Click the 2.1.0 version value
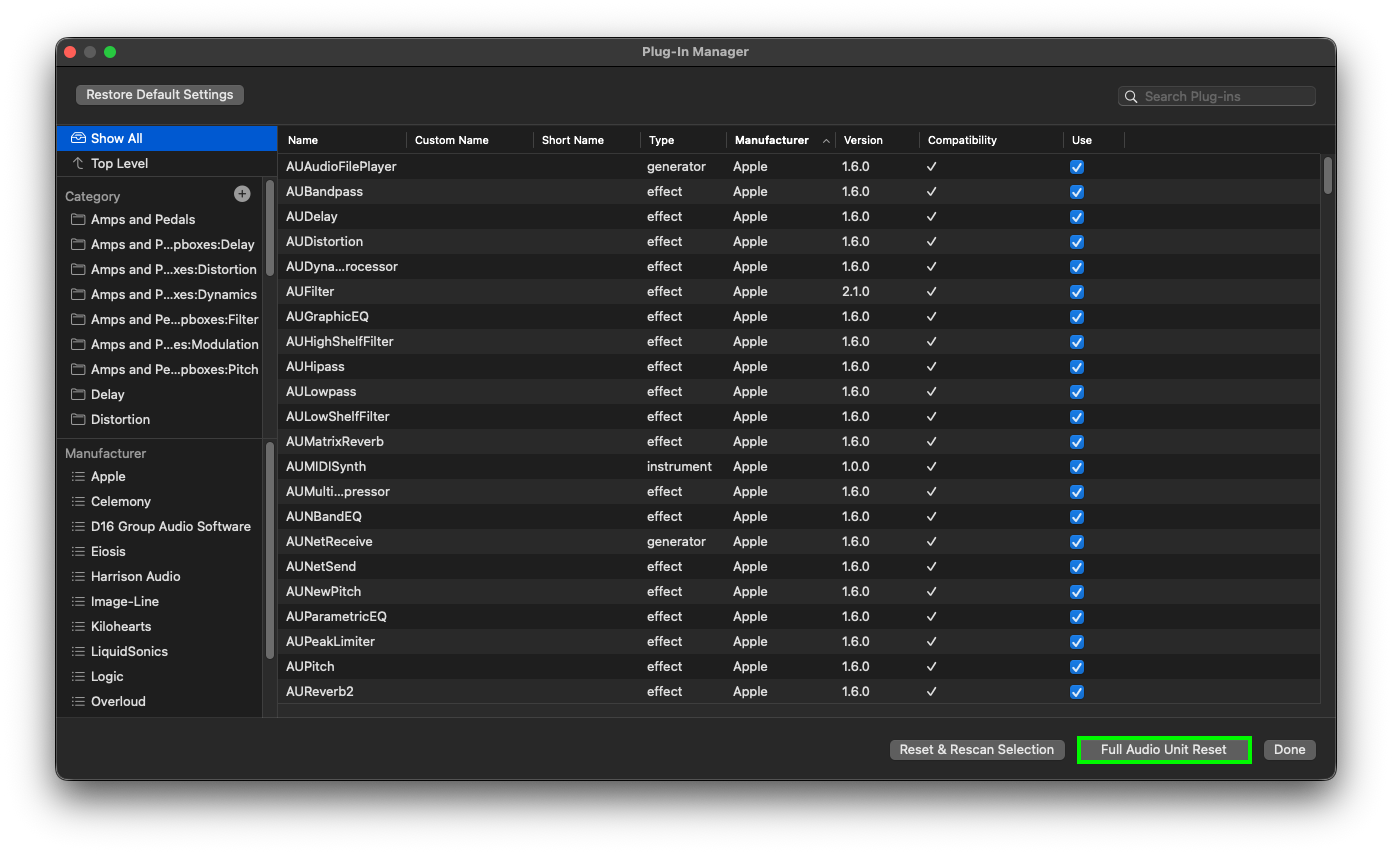1392x854 pixels. tap(856, 291)
